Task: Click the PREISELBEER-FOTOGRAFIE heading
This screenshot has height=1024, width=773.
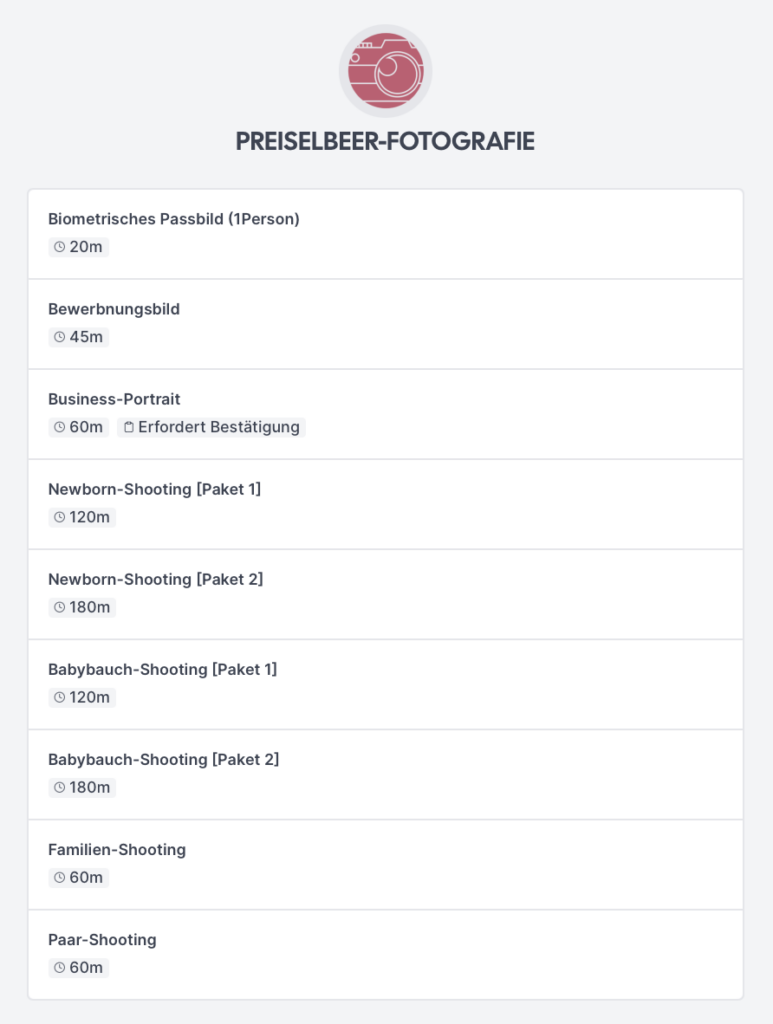Action: tap(385, 141)
